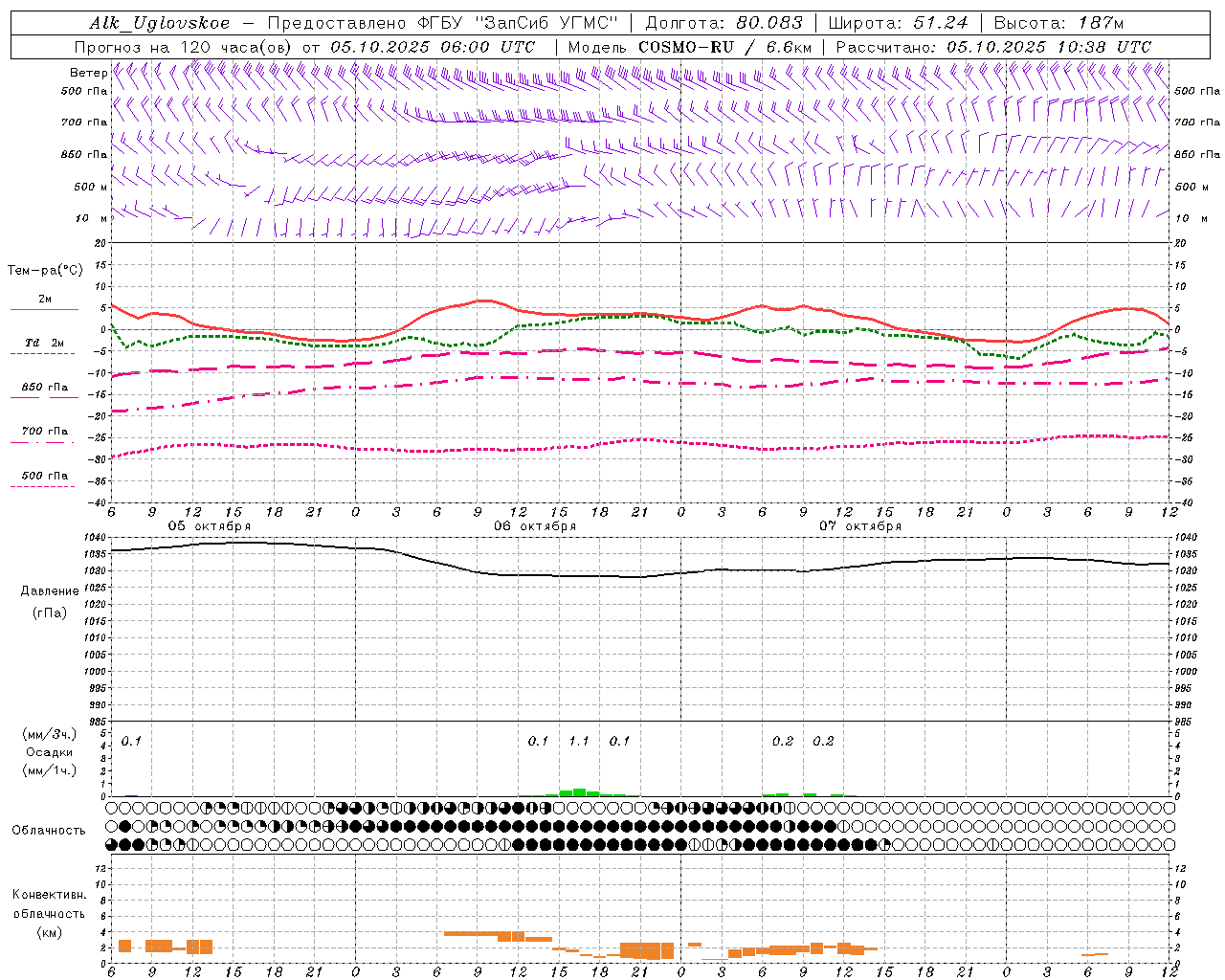Screen dimensions: 1225x980
Task: Click the '850 гПа' temperature legend entry
Action: 44,388
